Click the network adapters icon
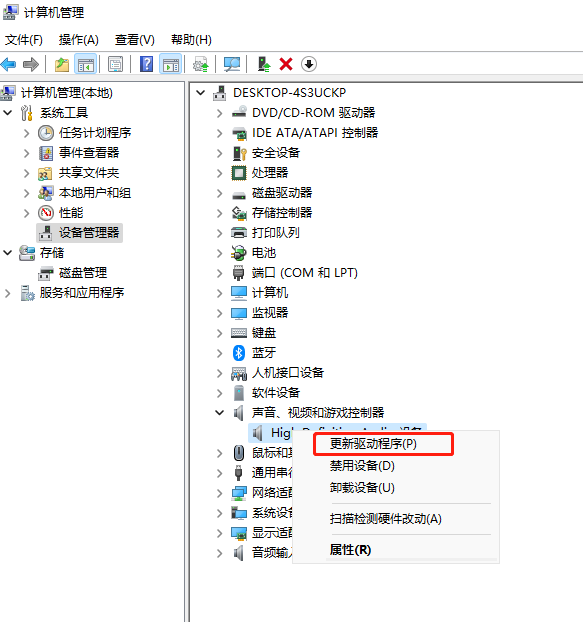583x622 pixels. [x=239, y=493]
